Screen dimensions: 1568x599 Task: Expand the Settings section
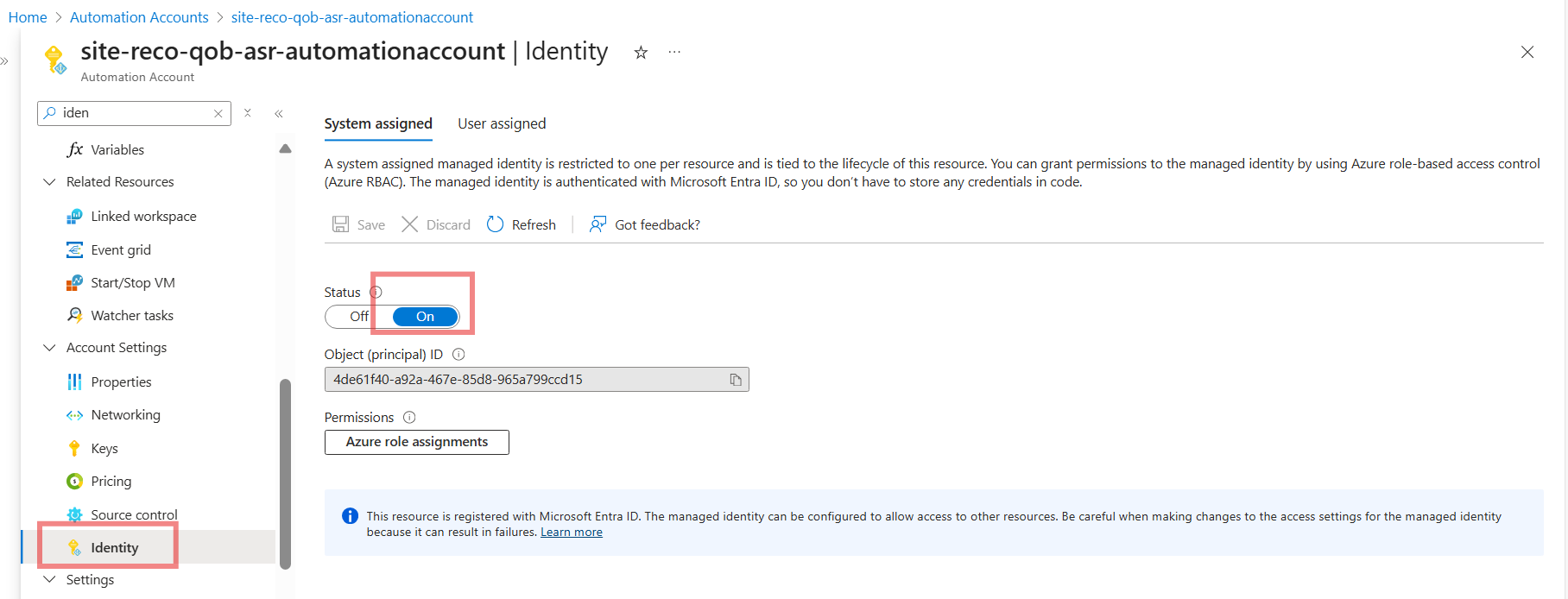pos(49,579)
